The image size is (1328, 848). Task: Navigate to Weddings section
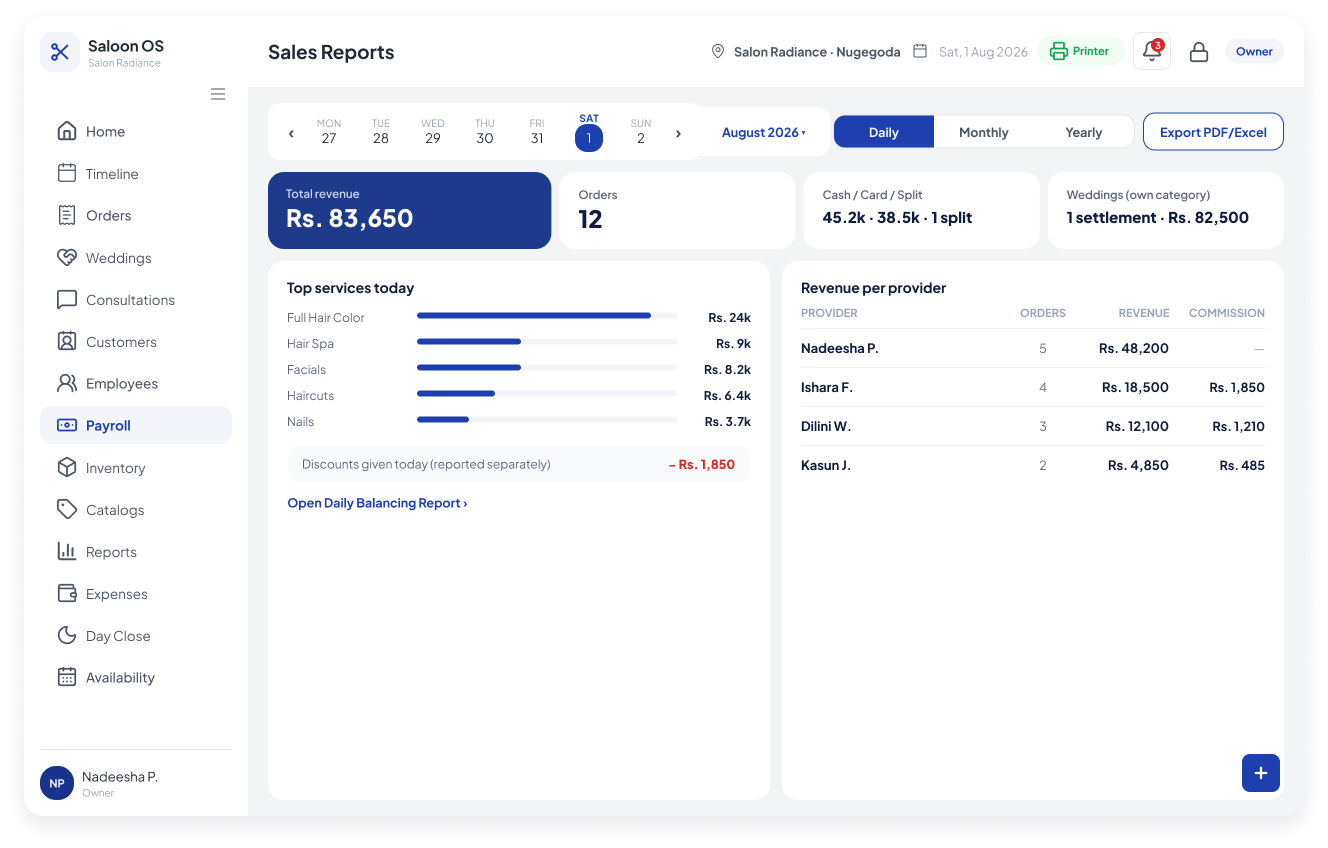pyautogui.click(x=136, y=257)
